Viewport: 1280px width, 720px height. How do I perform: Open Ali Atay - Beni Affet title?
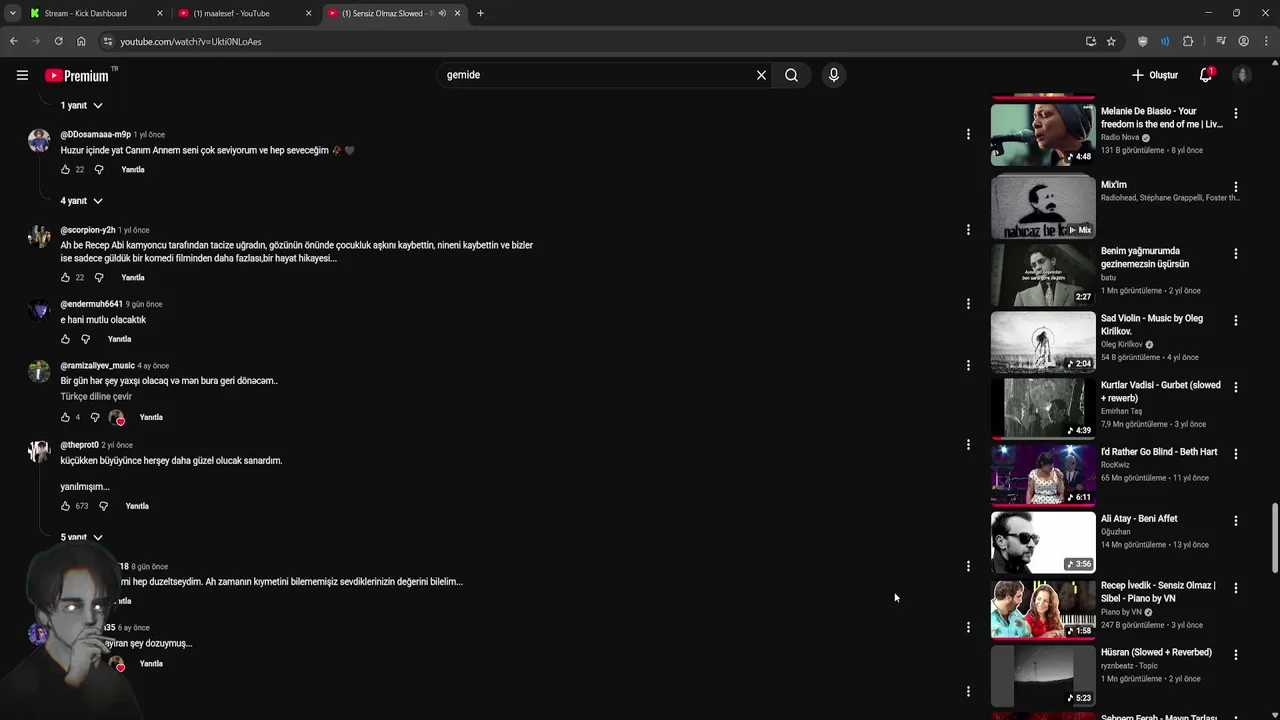coord(1139,519)
